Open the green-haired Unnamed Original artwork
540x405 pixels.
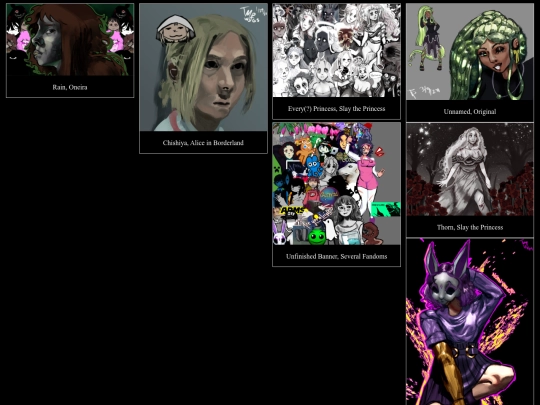[x=470, y=52]
